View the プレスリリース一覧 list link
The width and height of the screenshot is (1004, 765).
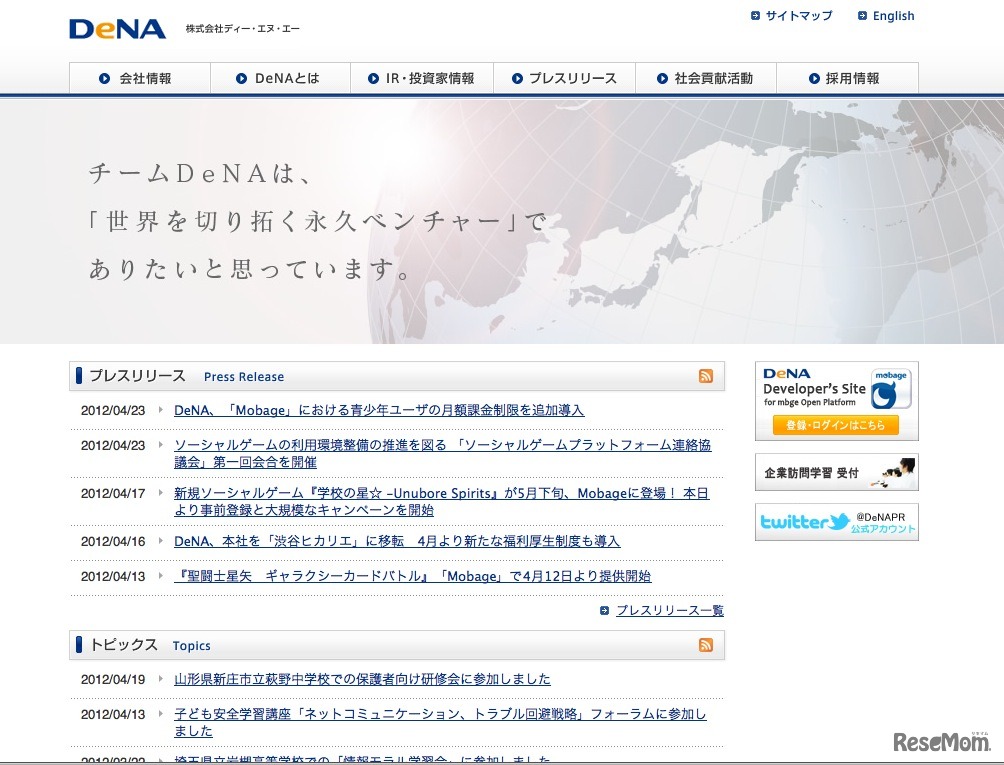point(669,610)
